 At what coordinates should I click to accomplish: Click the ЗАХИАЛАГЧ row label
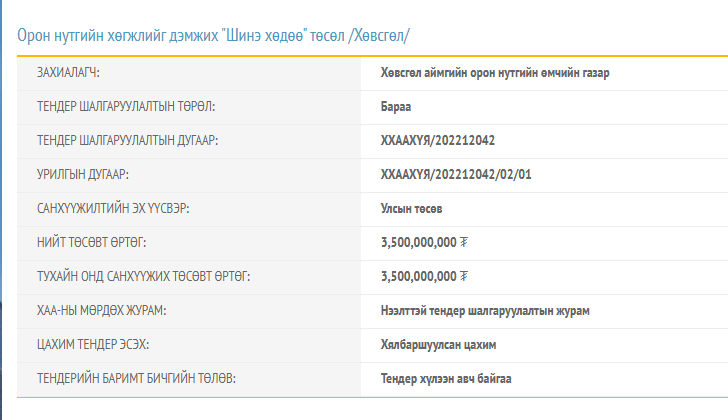pos(68,73)
